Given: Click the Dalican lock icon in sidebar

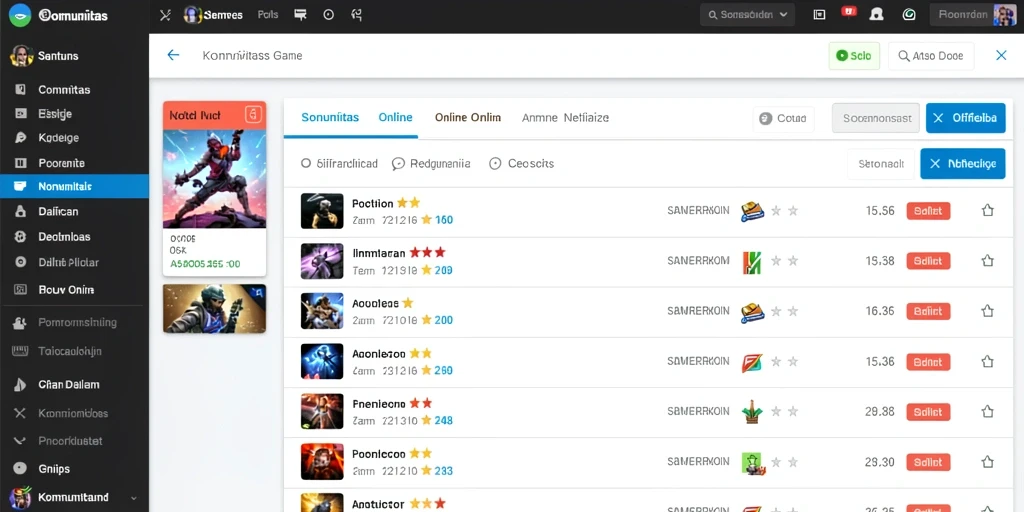Looking at the screenshot, I should coord(20,212).
